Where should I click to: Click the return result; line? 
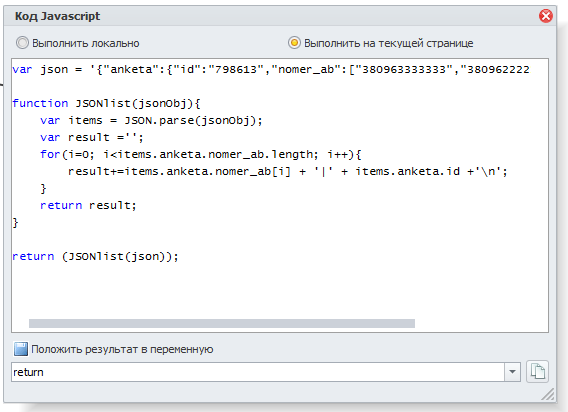coord(88,205)
